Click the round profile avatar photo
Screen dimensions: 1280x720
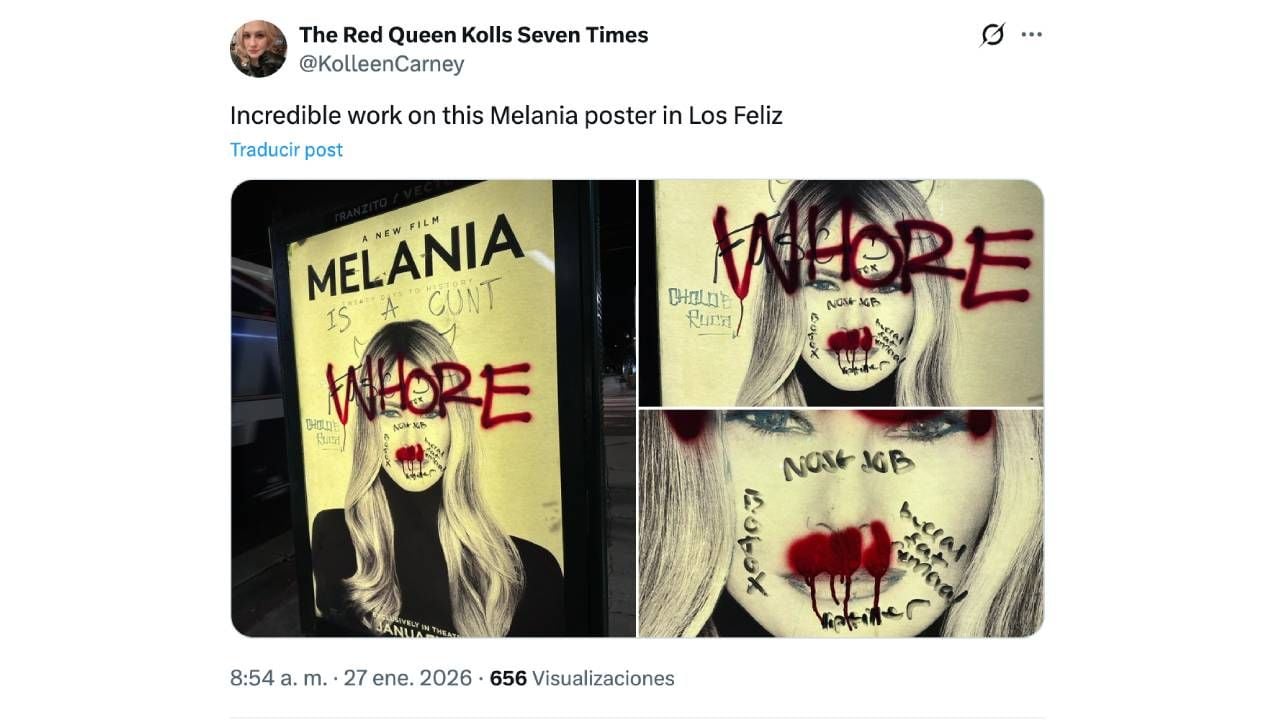(259, 49)
